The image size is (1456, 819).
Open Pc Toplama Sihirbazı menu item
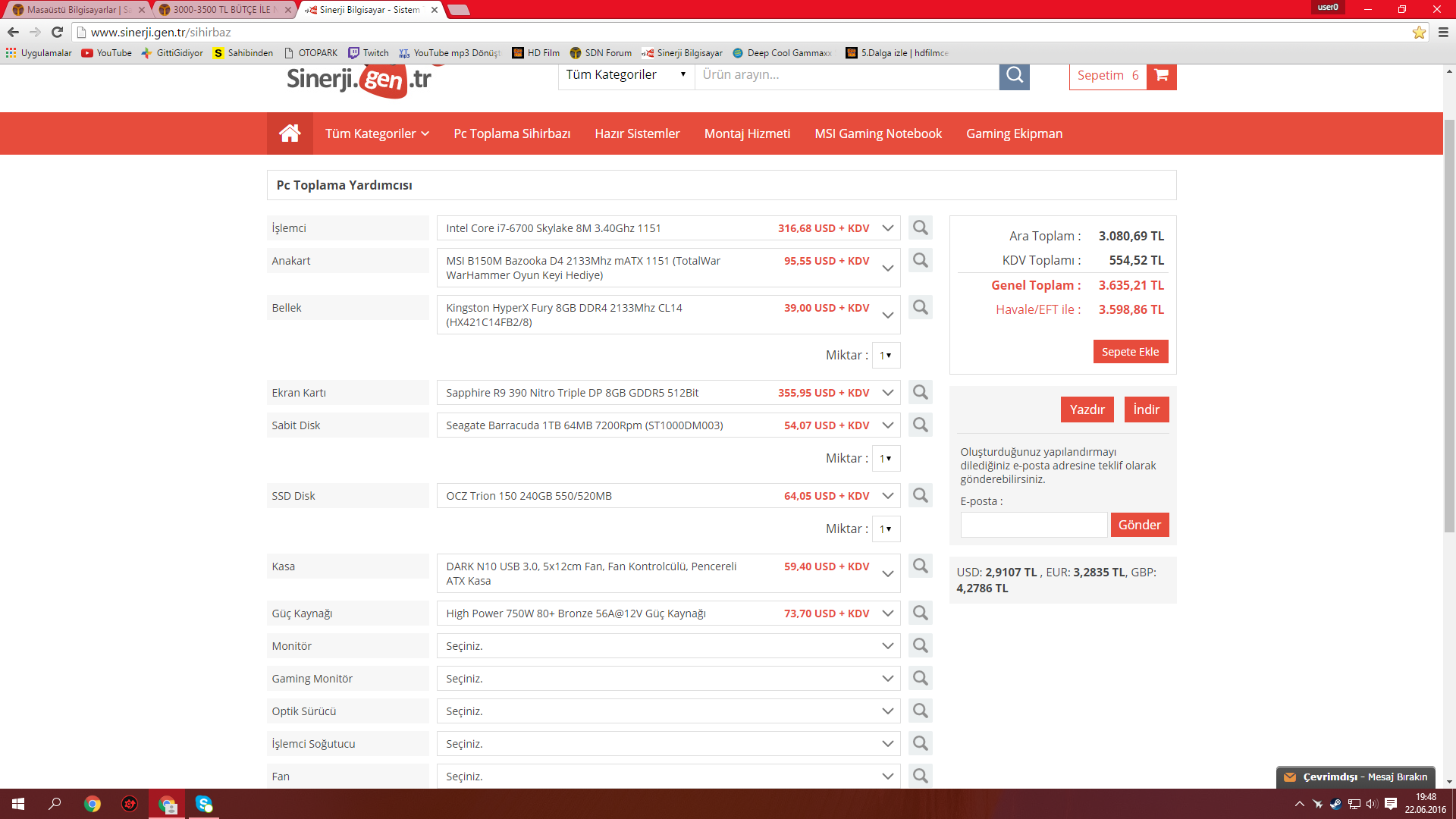(x=512, y=133)
